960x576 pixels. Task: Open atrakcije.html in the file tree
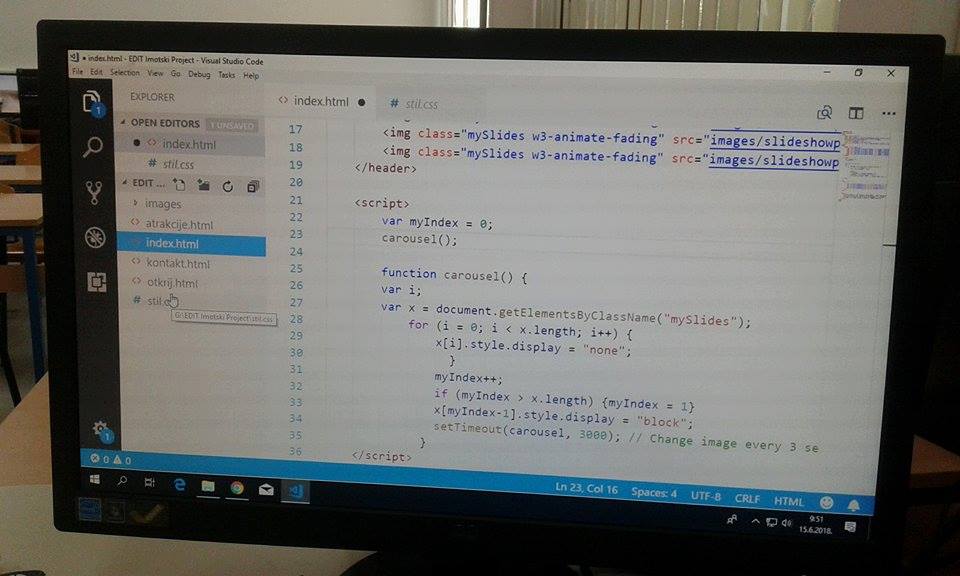pos(179,225)
